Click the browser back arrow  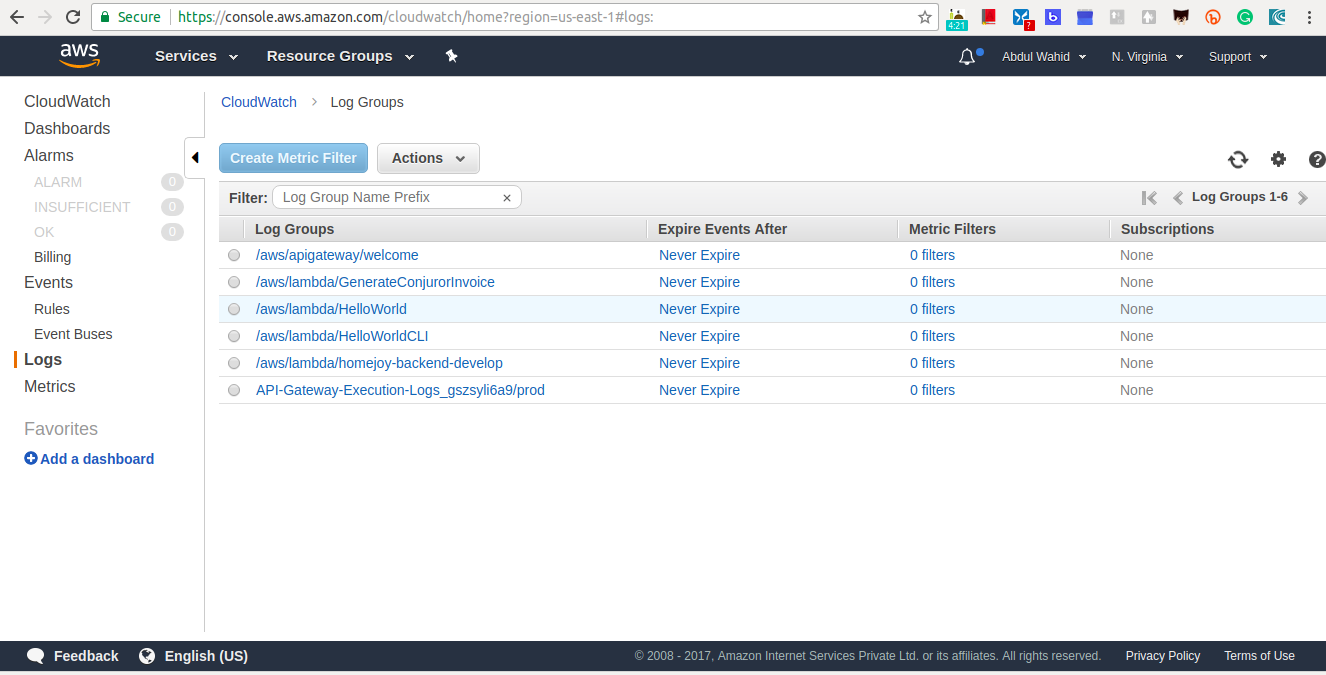[x=17, y=17]
